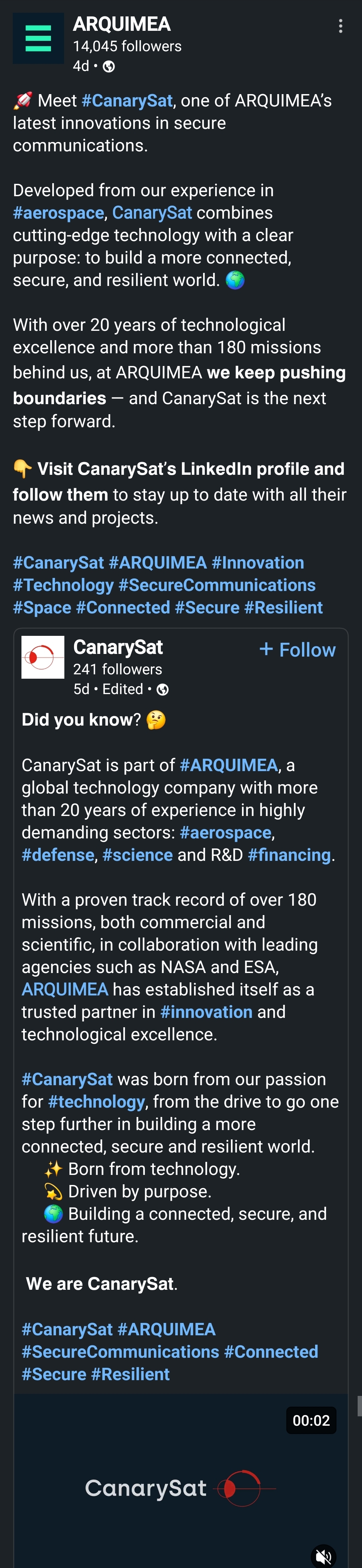The height and width of the screenshot is (1568, 362).
Task: Open the #technology hashtag link
Action: [x=96, y=1102]
